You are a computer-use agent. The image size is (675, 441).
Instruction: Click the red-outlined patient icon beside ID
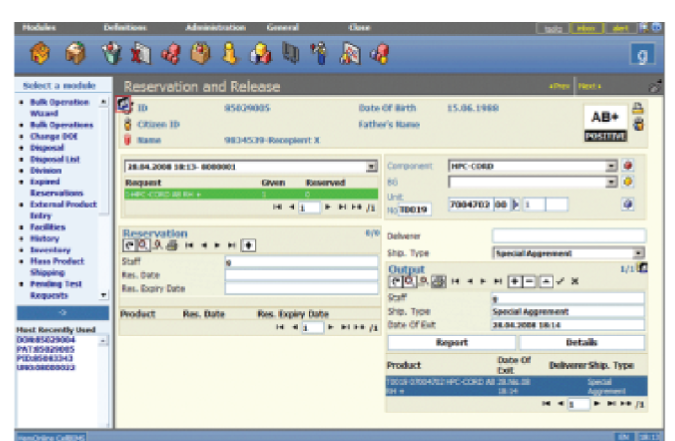pyautogui.click(x=123, y=104)
